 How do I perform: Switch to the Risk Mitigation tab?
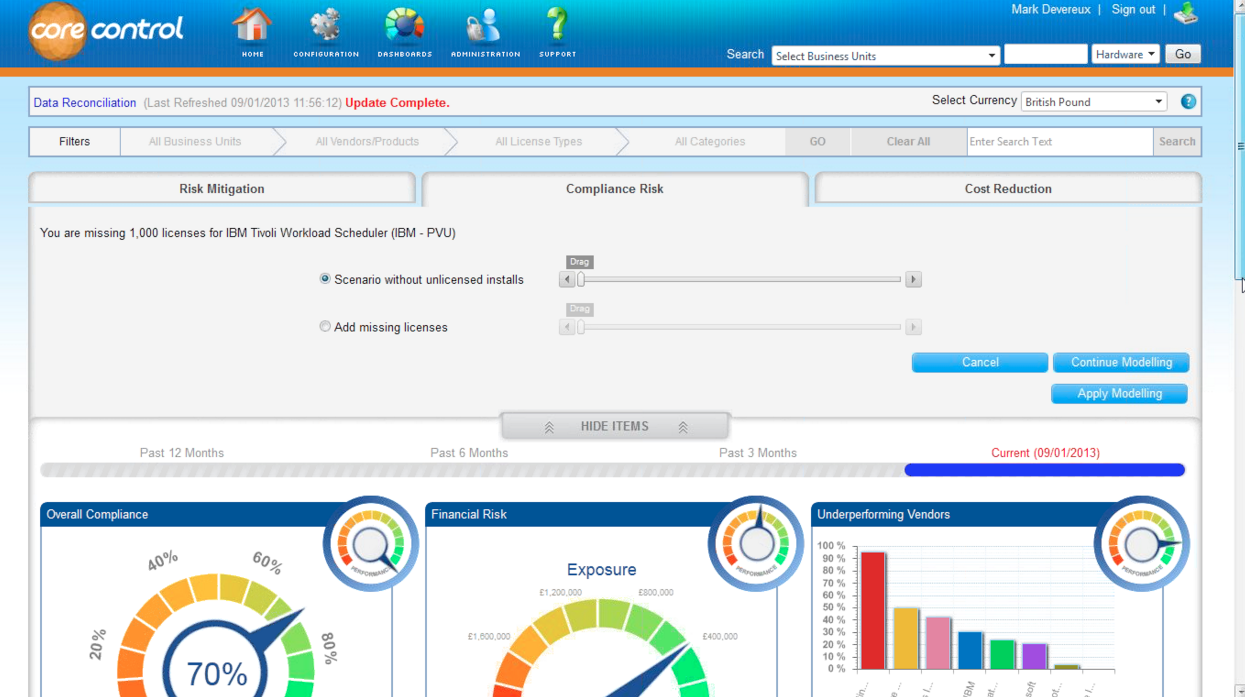pos(222,189)
